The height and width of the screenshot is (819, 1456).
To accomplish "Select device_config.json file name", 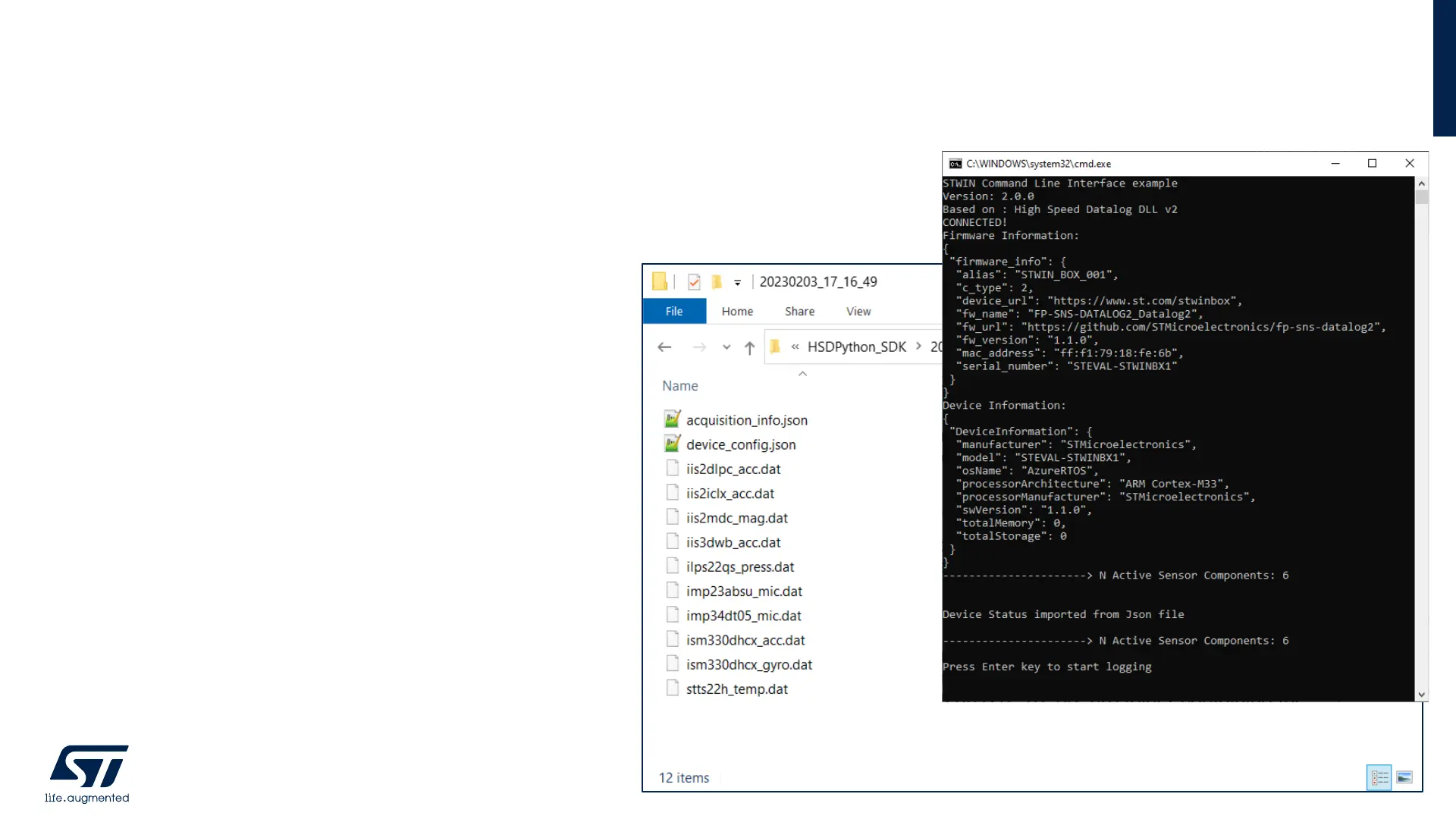I will coord(741,444).
